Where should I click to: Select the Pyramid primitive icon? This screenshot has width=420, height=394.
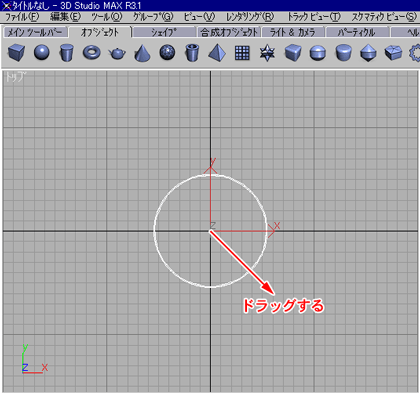coord(217,53)
